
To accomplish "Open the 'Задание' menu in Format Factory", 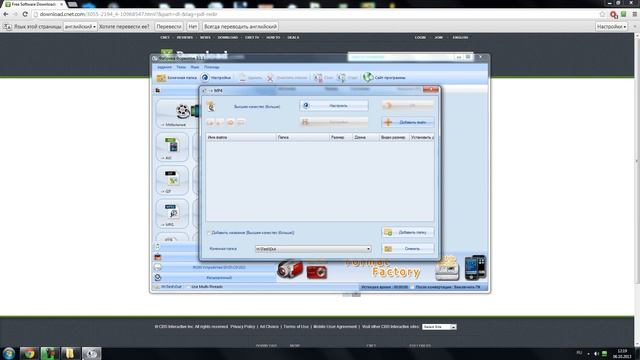I will coord(164,67).
